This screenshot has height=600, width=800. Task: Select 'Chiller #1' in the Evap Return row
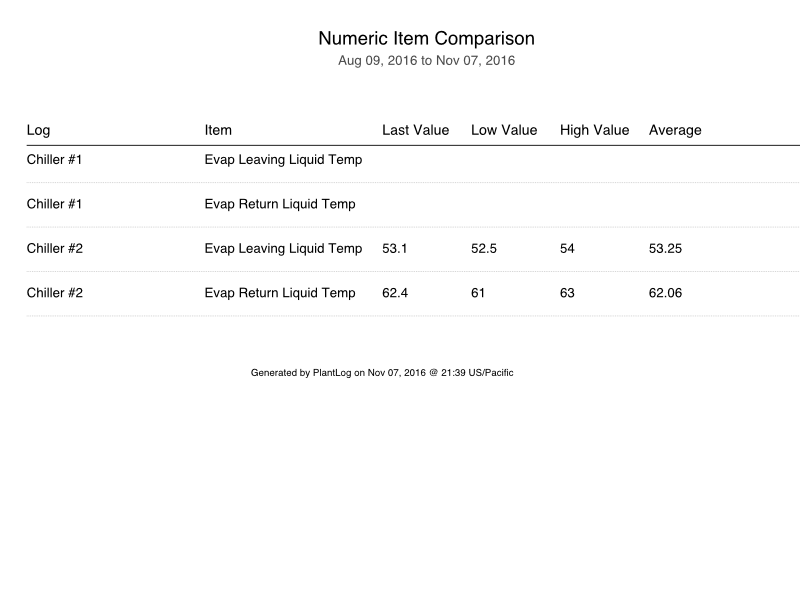click(x=54, y=204)
